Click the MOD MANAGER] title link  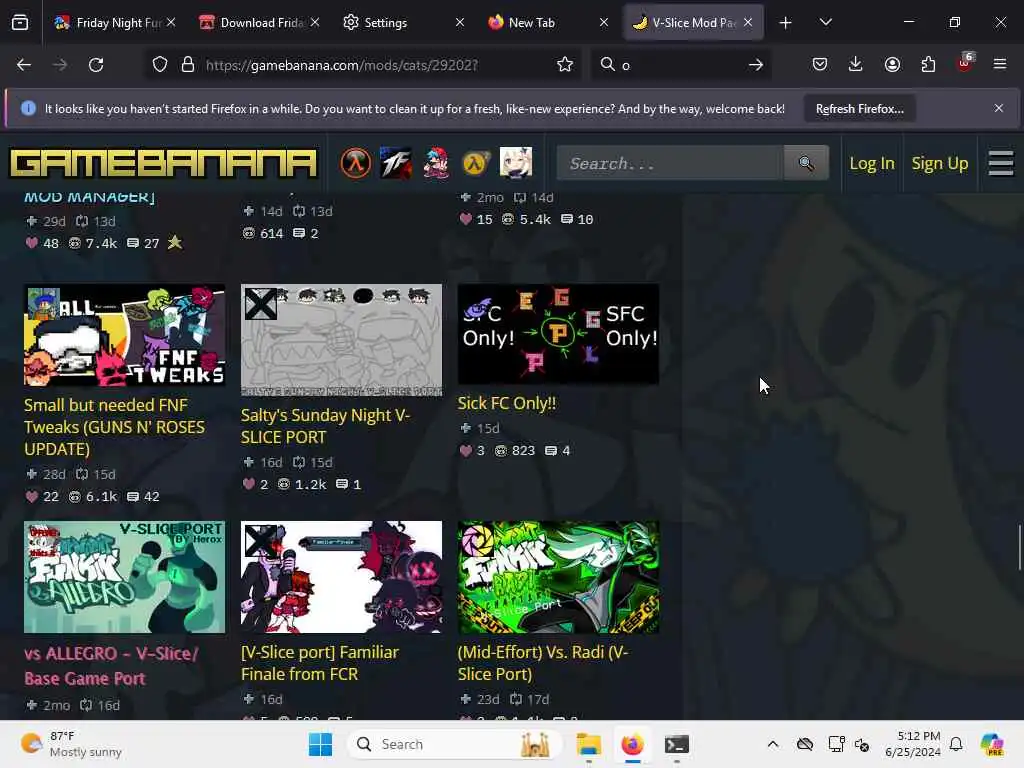click(89, 197)
